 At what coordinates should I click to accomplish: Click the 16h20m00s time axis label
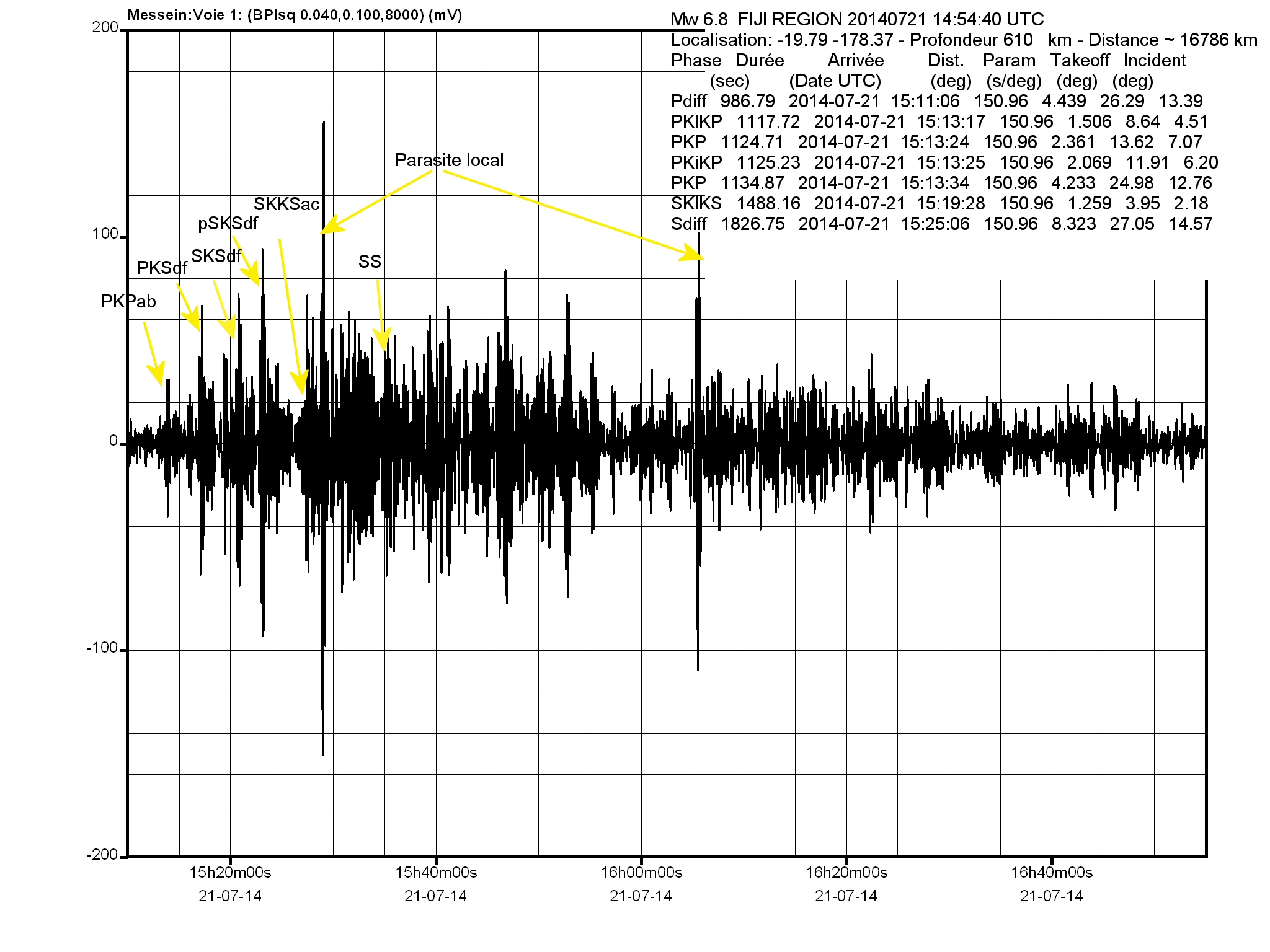click(846, 873)
